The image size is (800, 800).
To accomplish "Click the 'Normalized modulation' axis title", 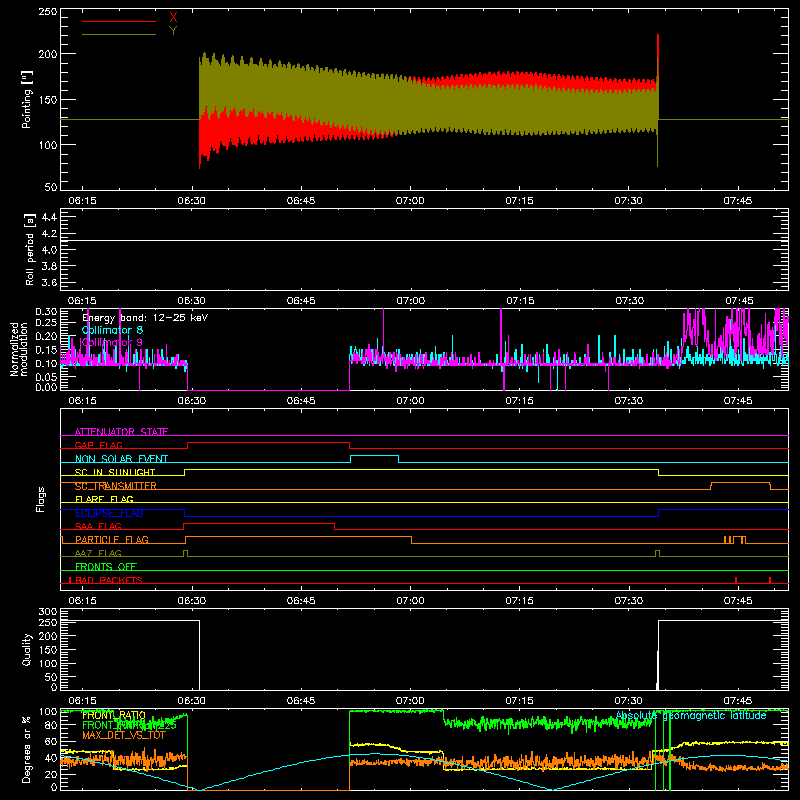I will (19, 349).
